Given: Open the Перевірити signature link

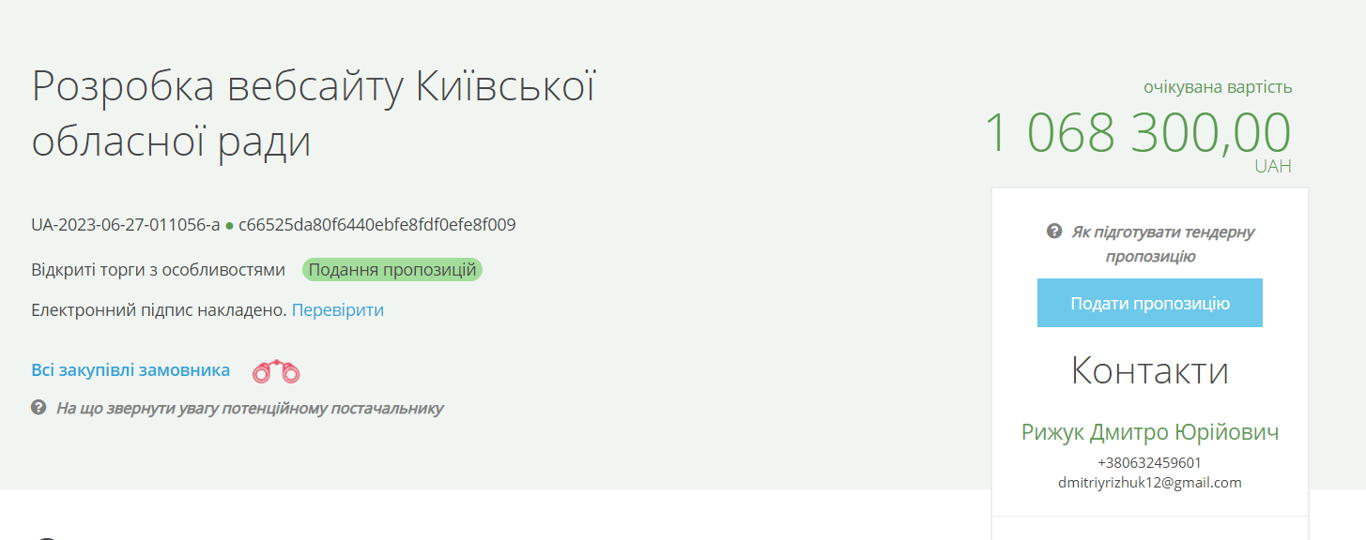Looking at the screenshot, I should (337, 310).
